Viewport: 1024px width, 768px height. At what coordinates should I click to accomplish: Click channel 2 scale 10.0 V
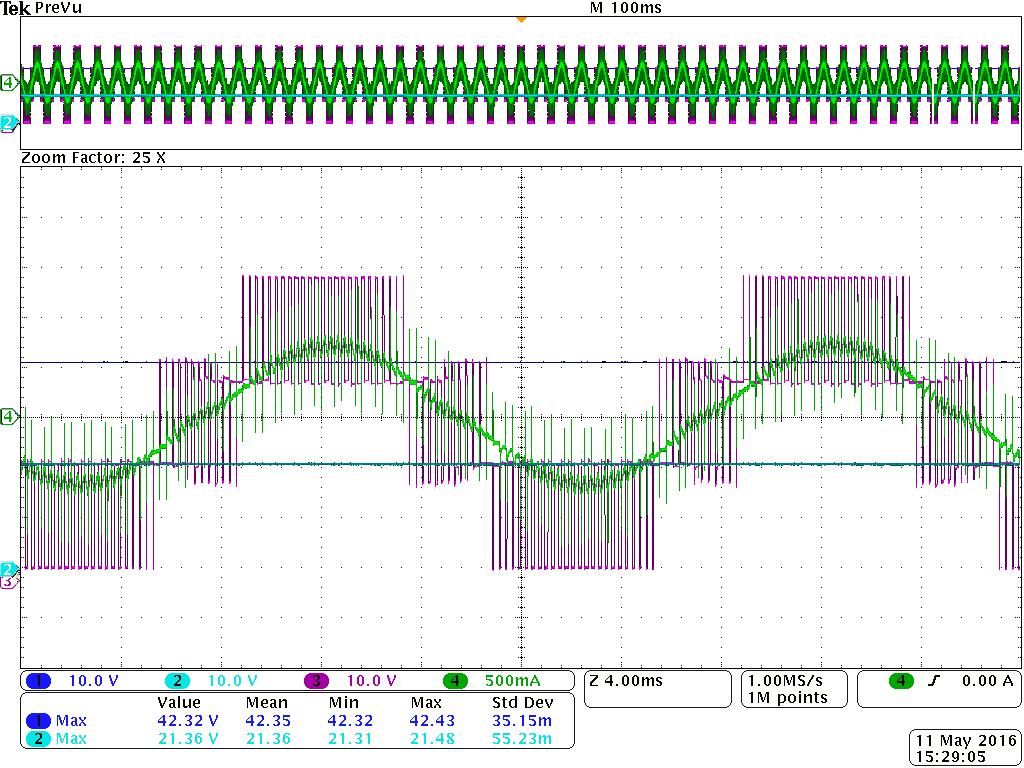(x=232, y=681)
